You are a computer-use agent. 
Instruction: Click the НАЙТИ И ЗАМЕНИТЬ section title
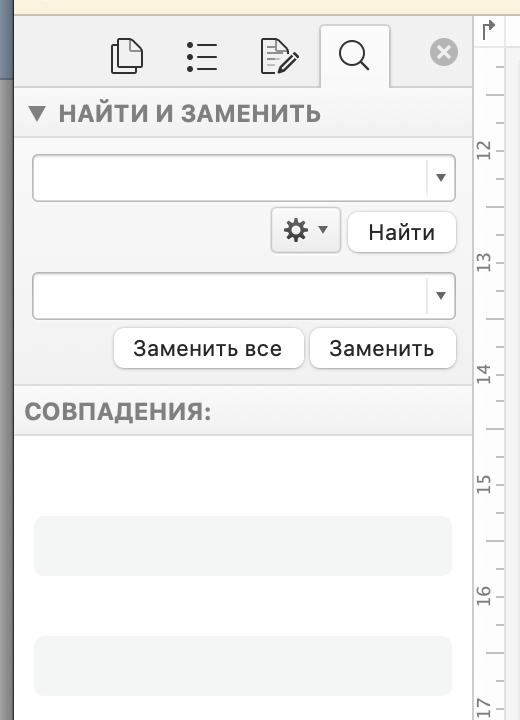(190, 113)
